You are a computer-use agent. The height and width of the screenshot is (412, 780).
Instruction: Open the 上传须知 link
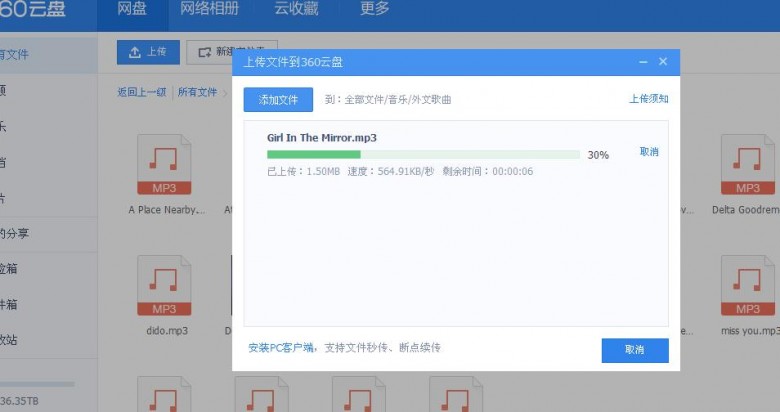click(648, 99)
